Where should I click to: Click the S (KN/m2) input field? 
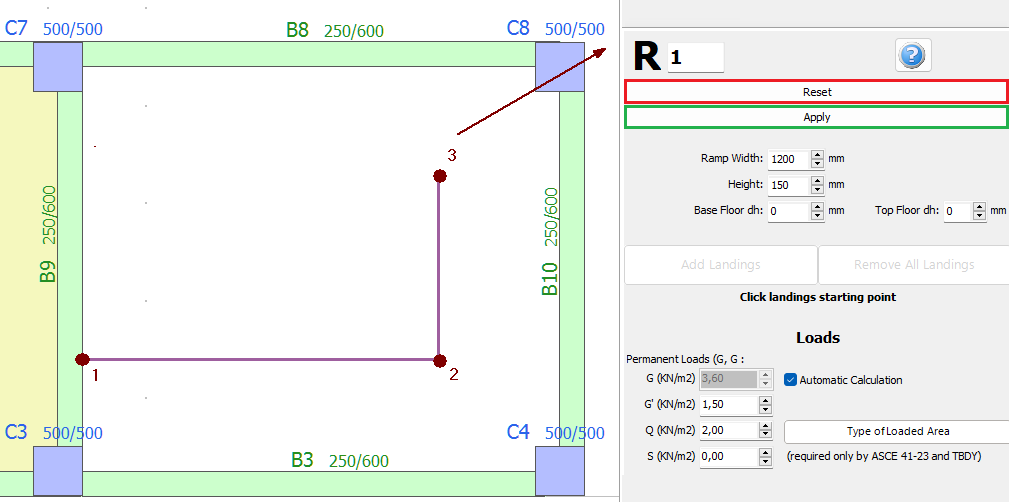coord(727,457)
